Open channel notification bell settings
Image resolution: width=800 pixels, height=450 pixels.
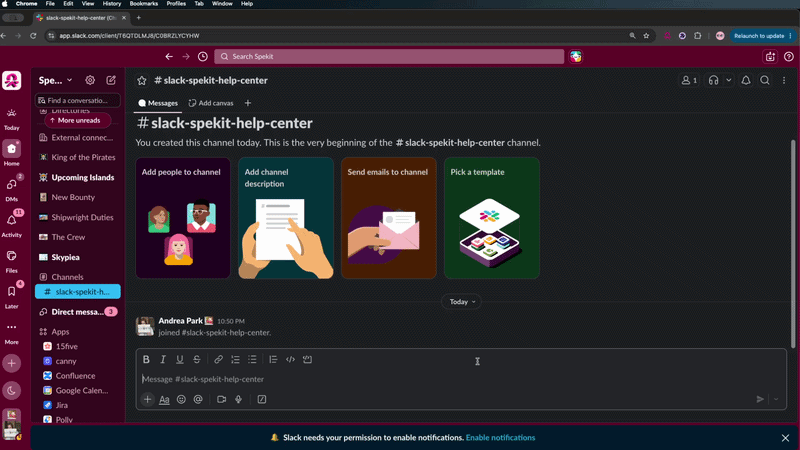pos(746,81)
